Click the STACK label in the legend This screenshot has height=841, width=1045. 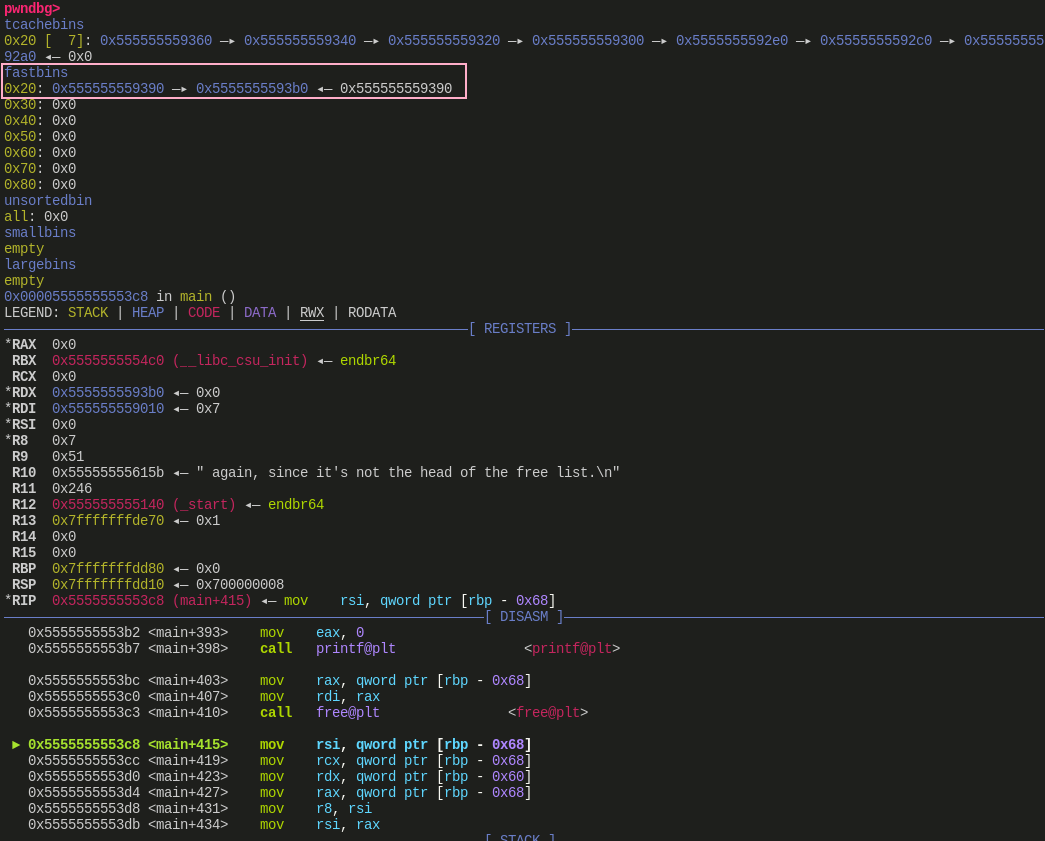[88, 313]
